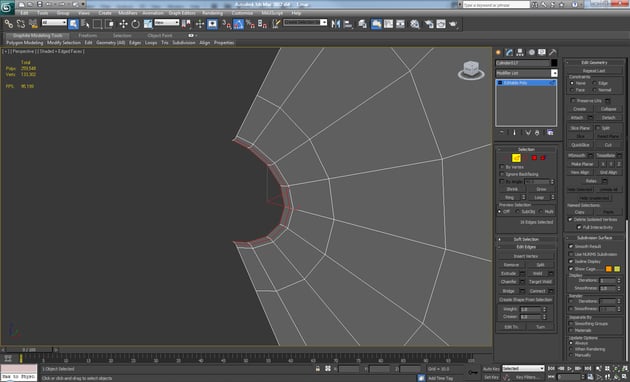Image resolution: width=630 pixels, height=382 pixels.
Task: Activate the Select and Move tool
Action: pyautogui.click(x=123, y=24)
